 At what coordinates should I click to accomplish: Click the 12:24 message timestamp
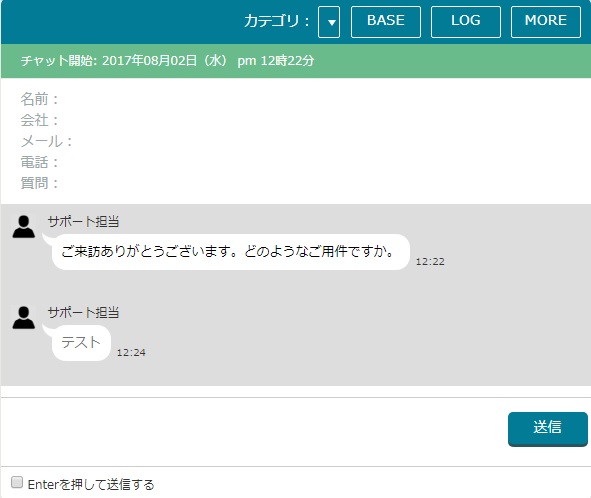(131, 352)
